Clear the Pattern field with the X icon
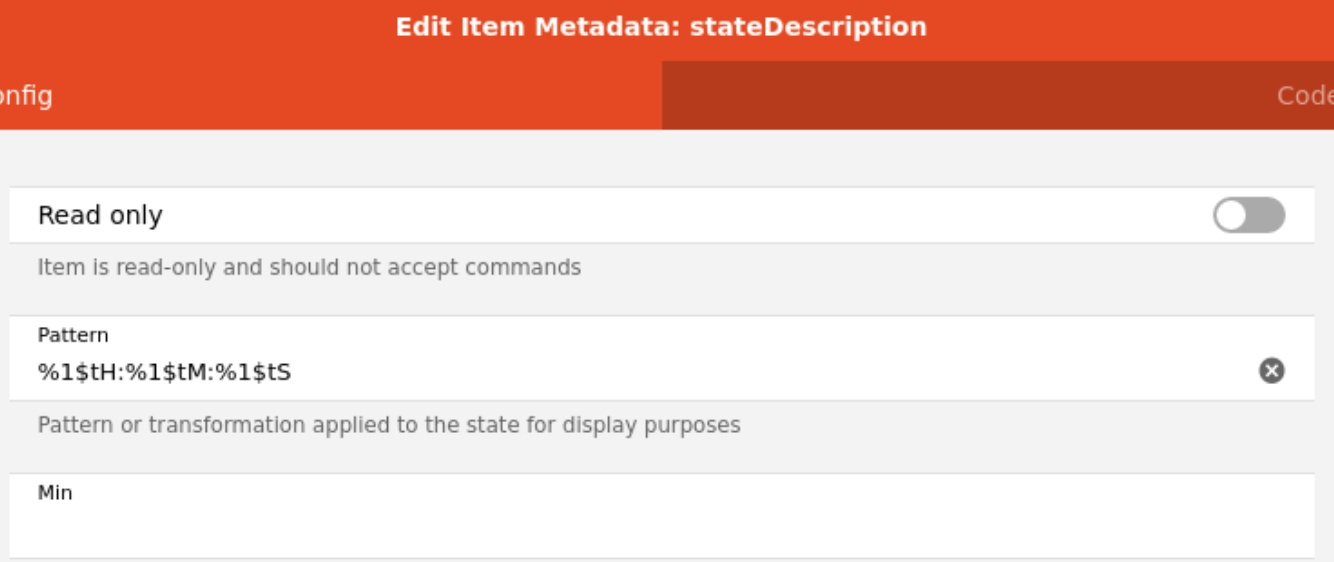The image size is (1334, 562). point(1271,371)
